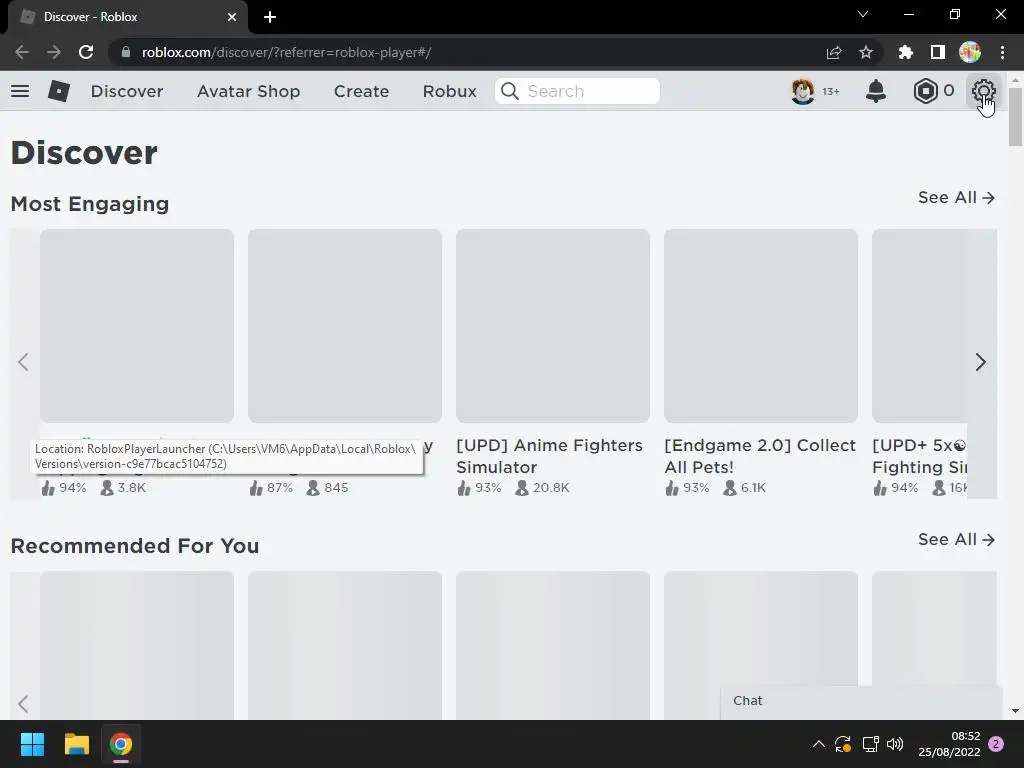Screen dimensions: 1024x768
Task: Open the taskbar clock and date
Action: click(x=949, y=744)
